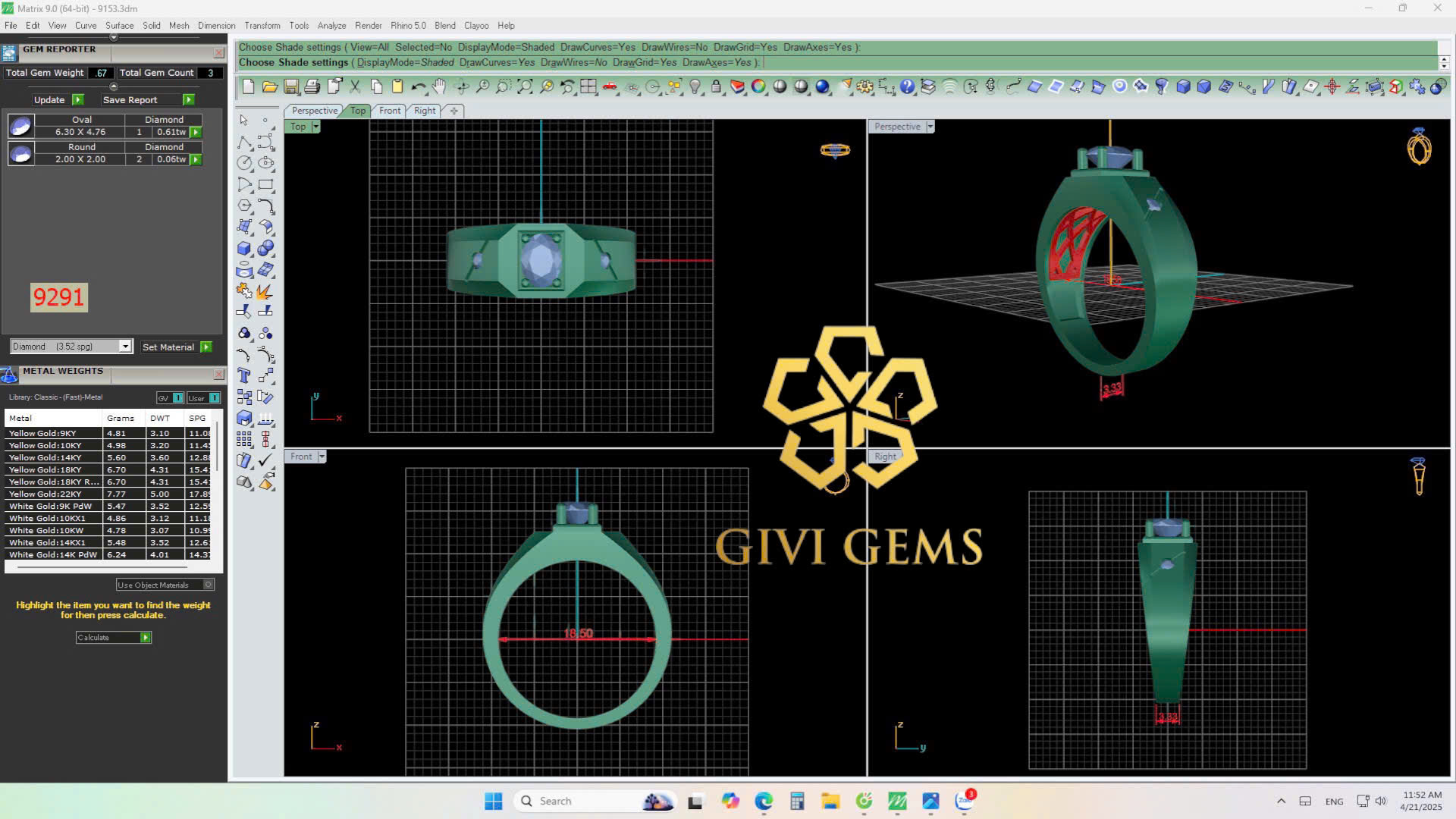The height and width of the screenshot is (819, 1456).
Task: Click the metal weights horizontal scrollbar
Action: tap(101, 566)
